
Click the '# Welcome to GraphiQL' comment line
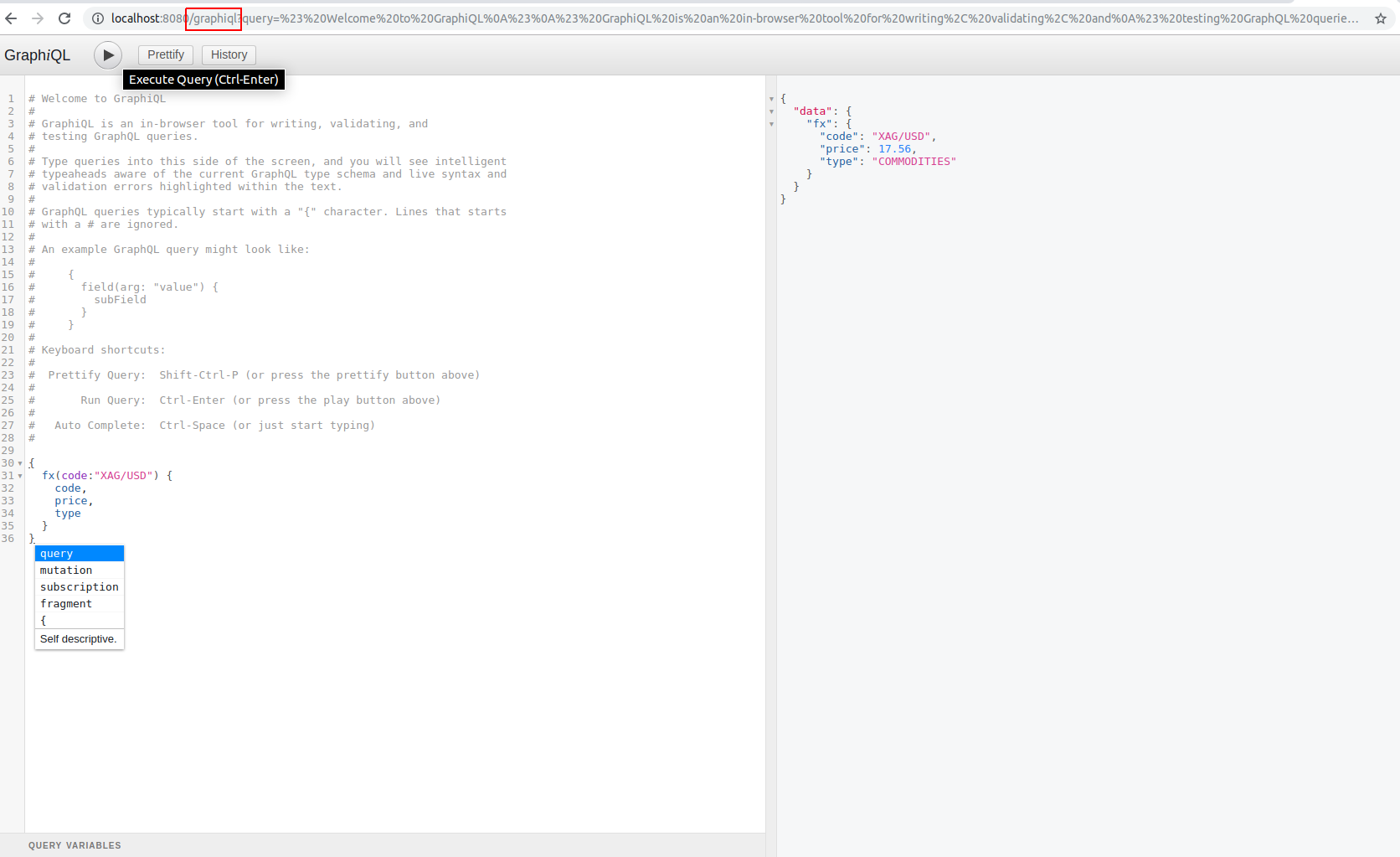point(97,99)
